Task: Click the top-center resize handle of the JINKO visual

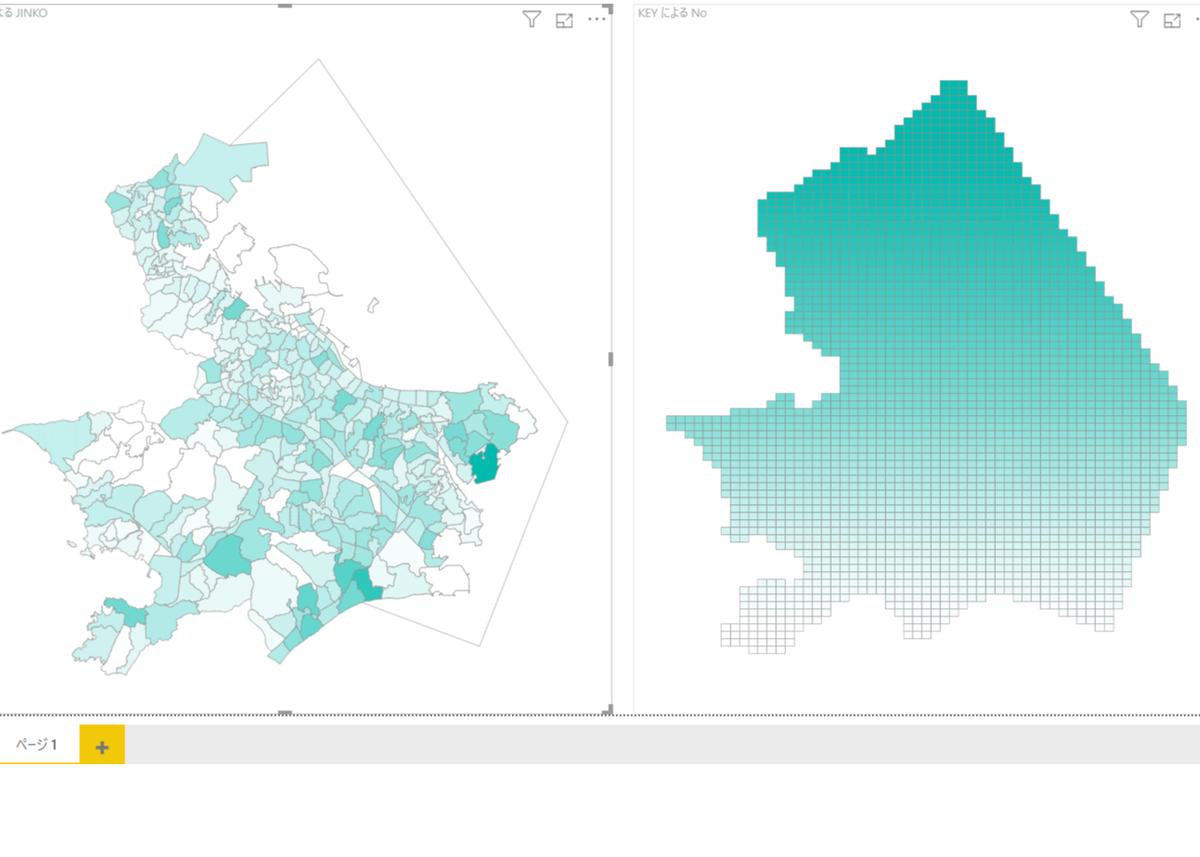Action: click(x=285, y=5)
